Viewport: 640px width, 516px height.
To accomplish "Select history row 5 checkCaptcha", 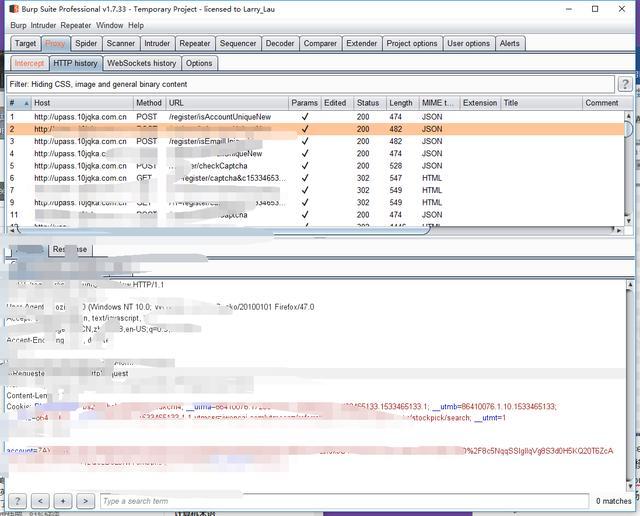I will pyautogui.click(x=315, y=166).
